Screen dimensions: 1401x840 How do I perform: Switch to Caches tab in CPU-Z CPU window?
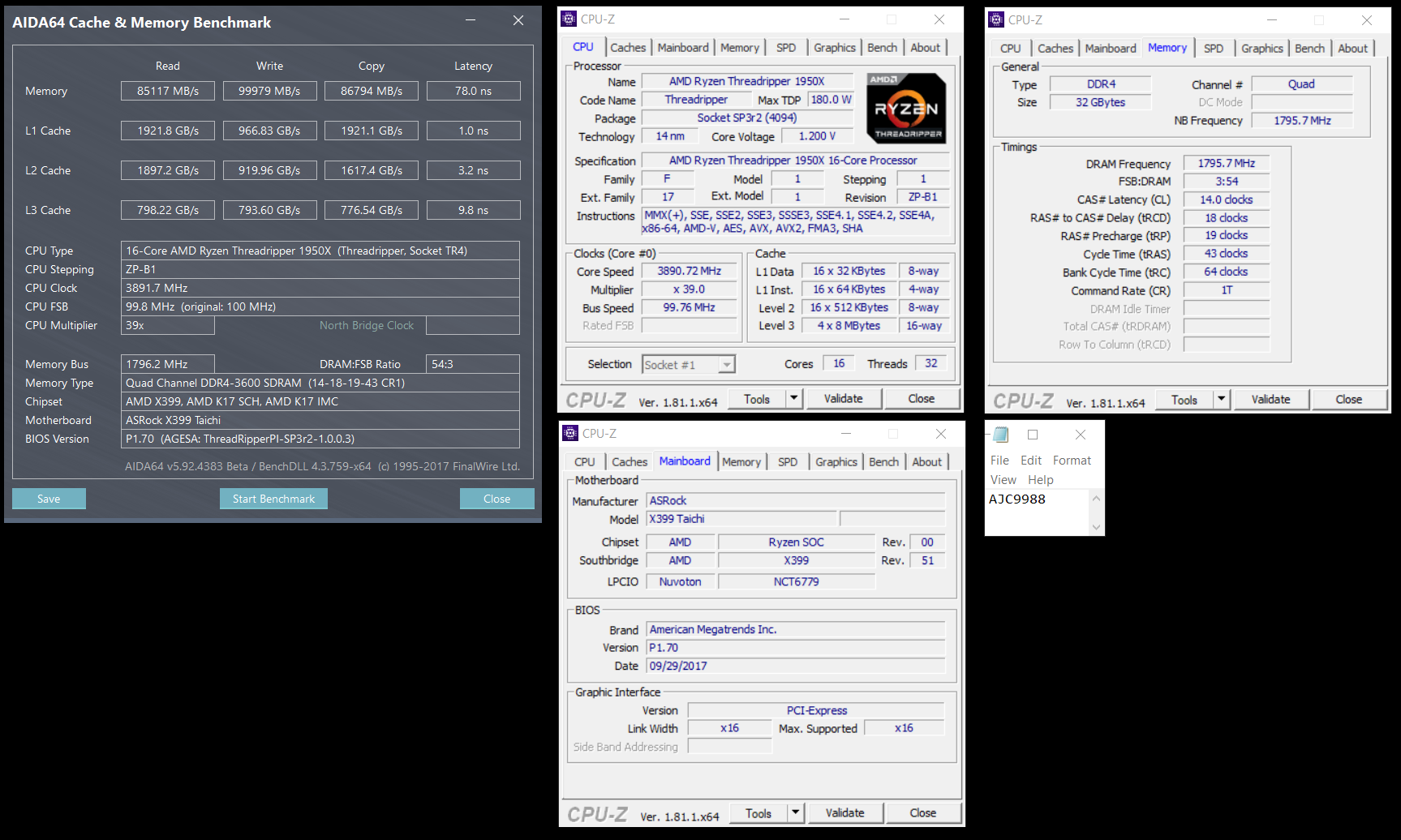628,48
